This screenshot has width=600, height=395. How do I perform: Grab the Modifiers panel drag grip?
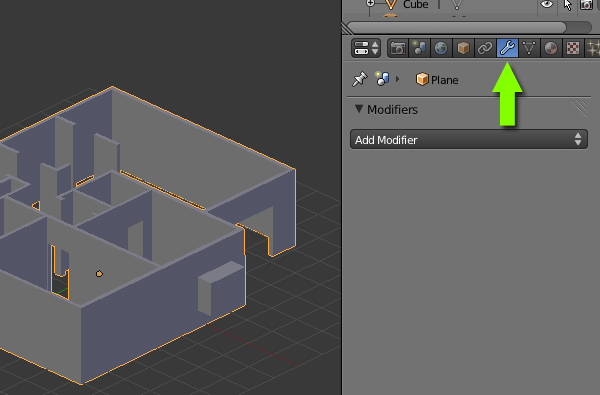coord(579,108)
